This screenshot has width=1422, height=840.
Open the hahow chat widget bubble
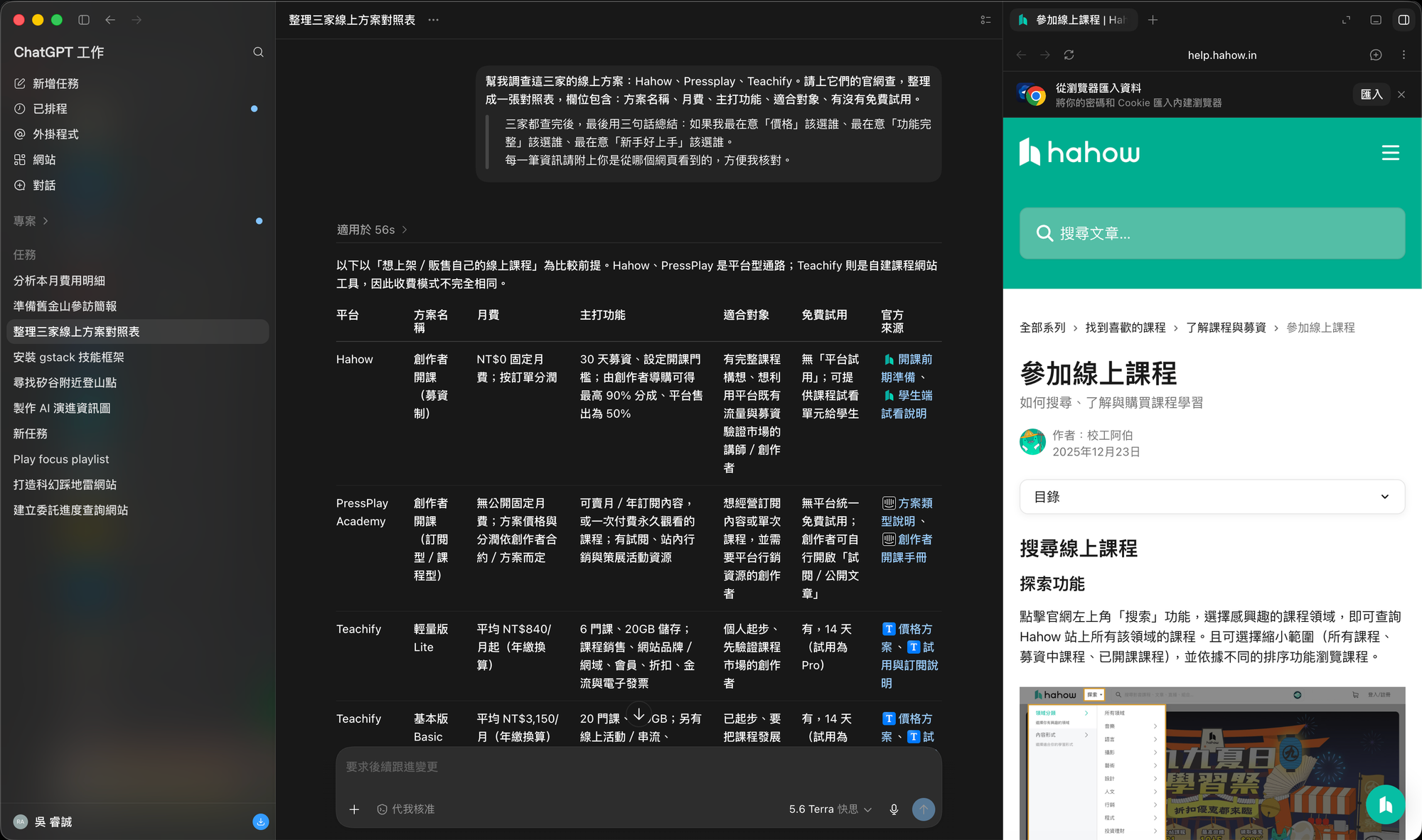click(1385, 804)
